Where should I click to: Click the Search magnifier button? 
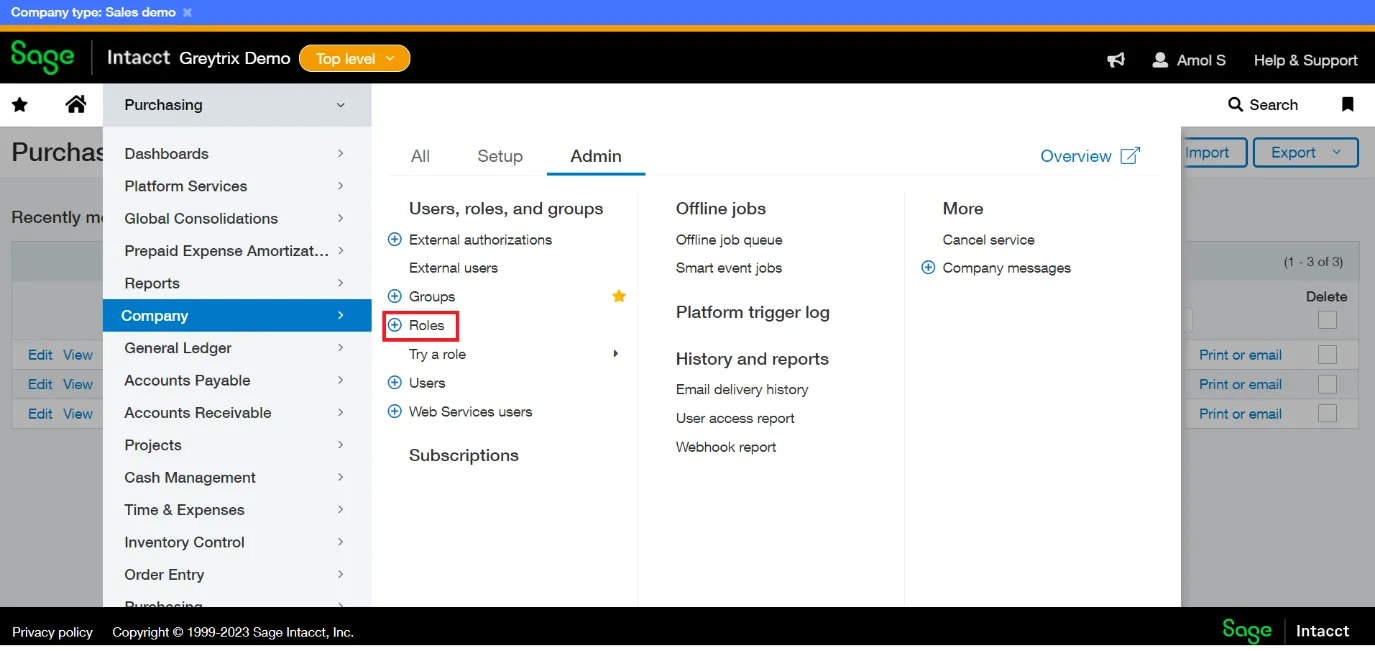(x=1263, y=104)
